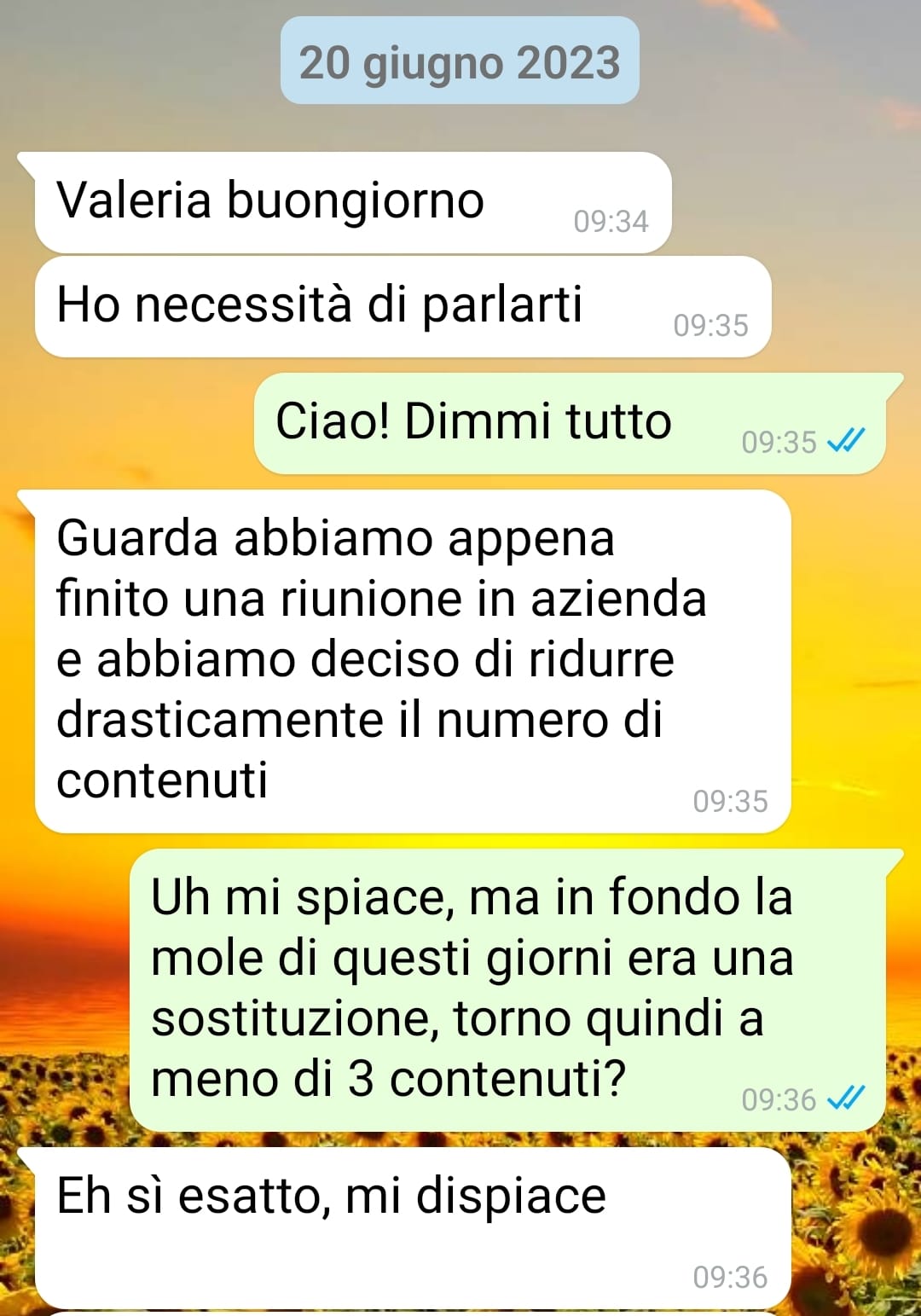This screenshot has height=1316, width=921.
Task: Tap the 09:36 time in the green bubble
Action: (779, 1100)
